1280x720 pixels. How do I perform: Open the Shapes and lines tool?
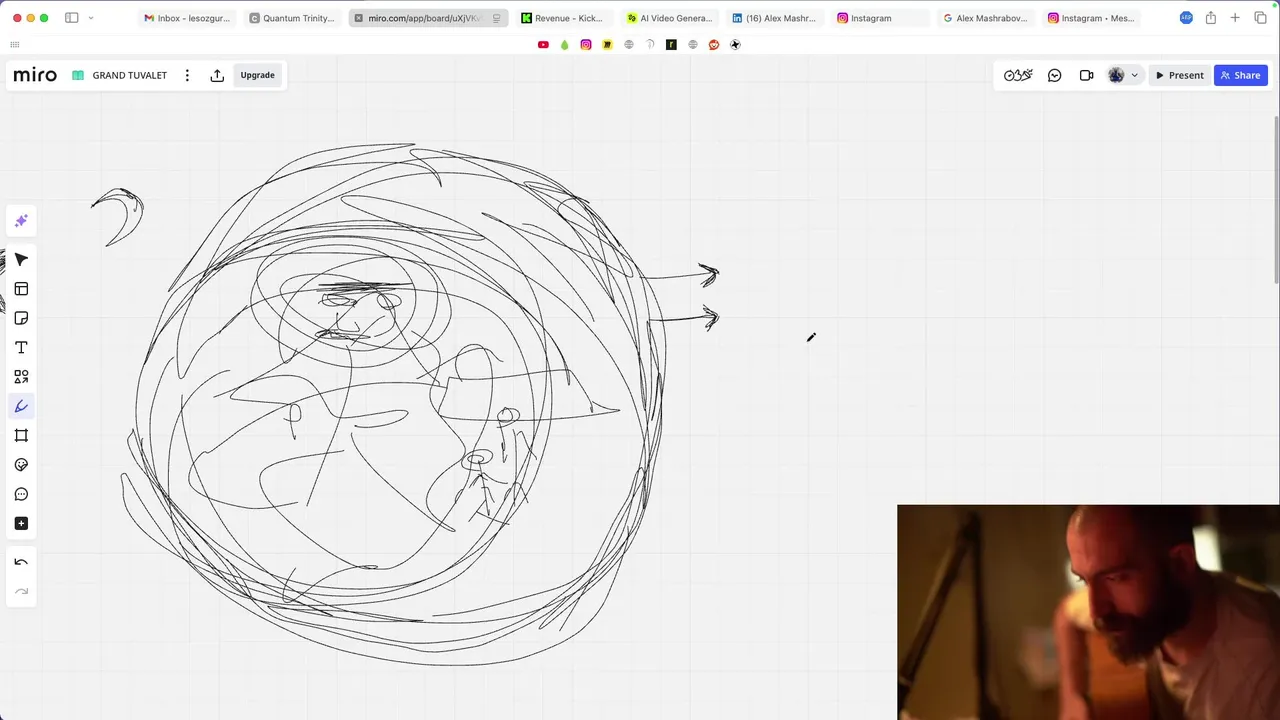tap(21, 377)
